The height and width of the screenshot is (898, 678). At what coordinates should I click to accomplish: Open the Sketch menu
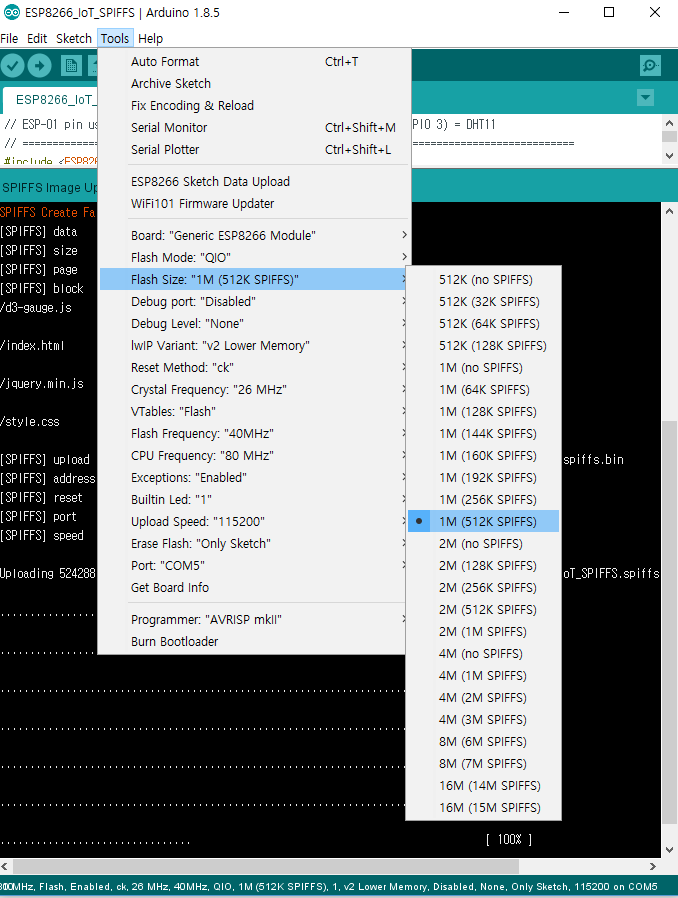[x=74, y=38]
